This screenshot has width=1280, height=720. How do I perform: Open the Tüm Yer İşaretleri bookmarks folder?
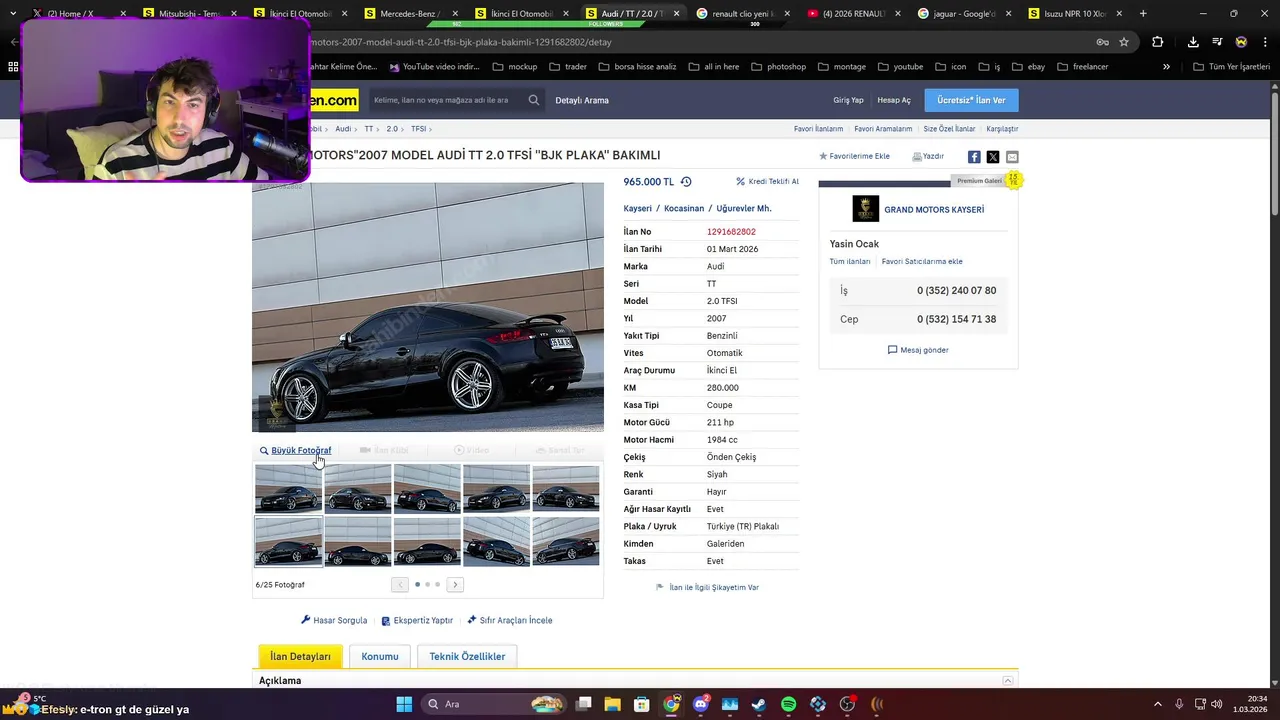click(1232, 67)
